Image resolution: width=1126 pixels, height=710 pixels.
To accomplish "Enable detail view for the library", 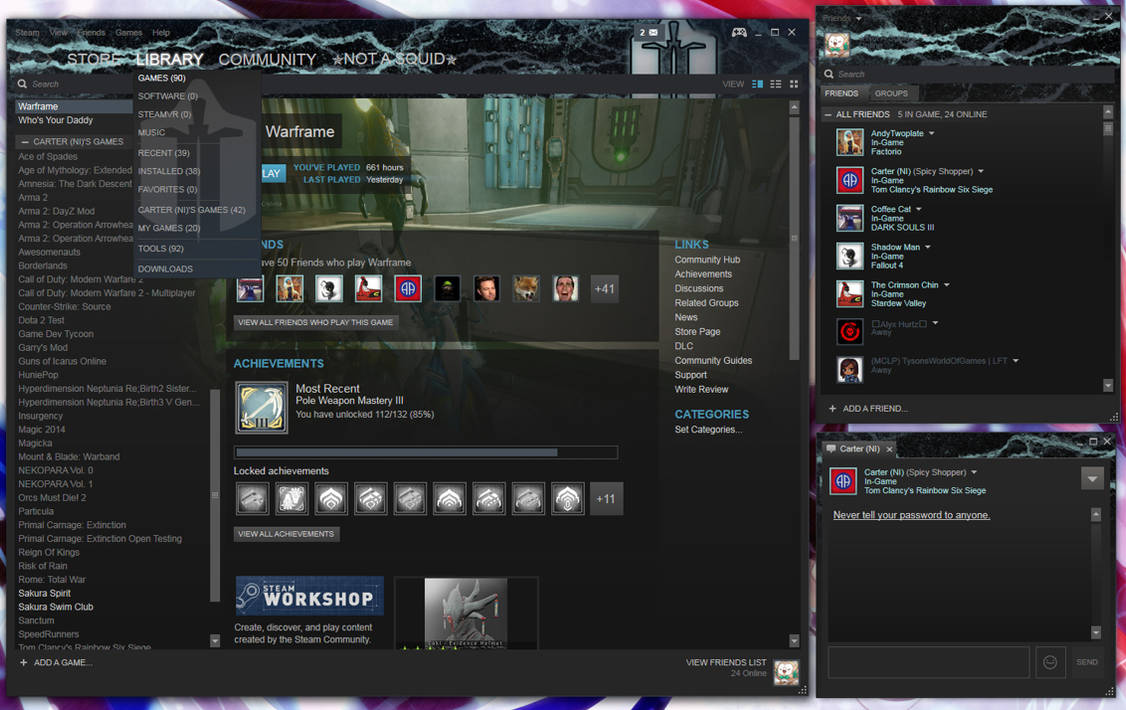I will tap(758, 84).
